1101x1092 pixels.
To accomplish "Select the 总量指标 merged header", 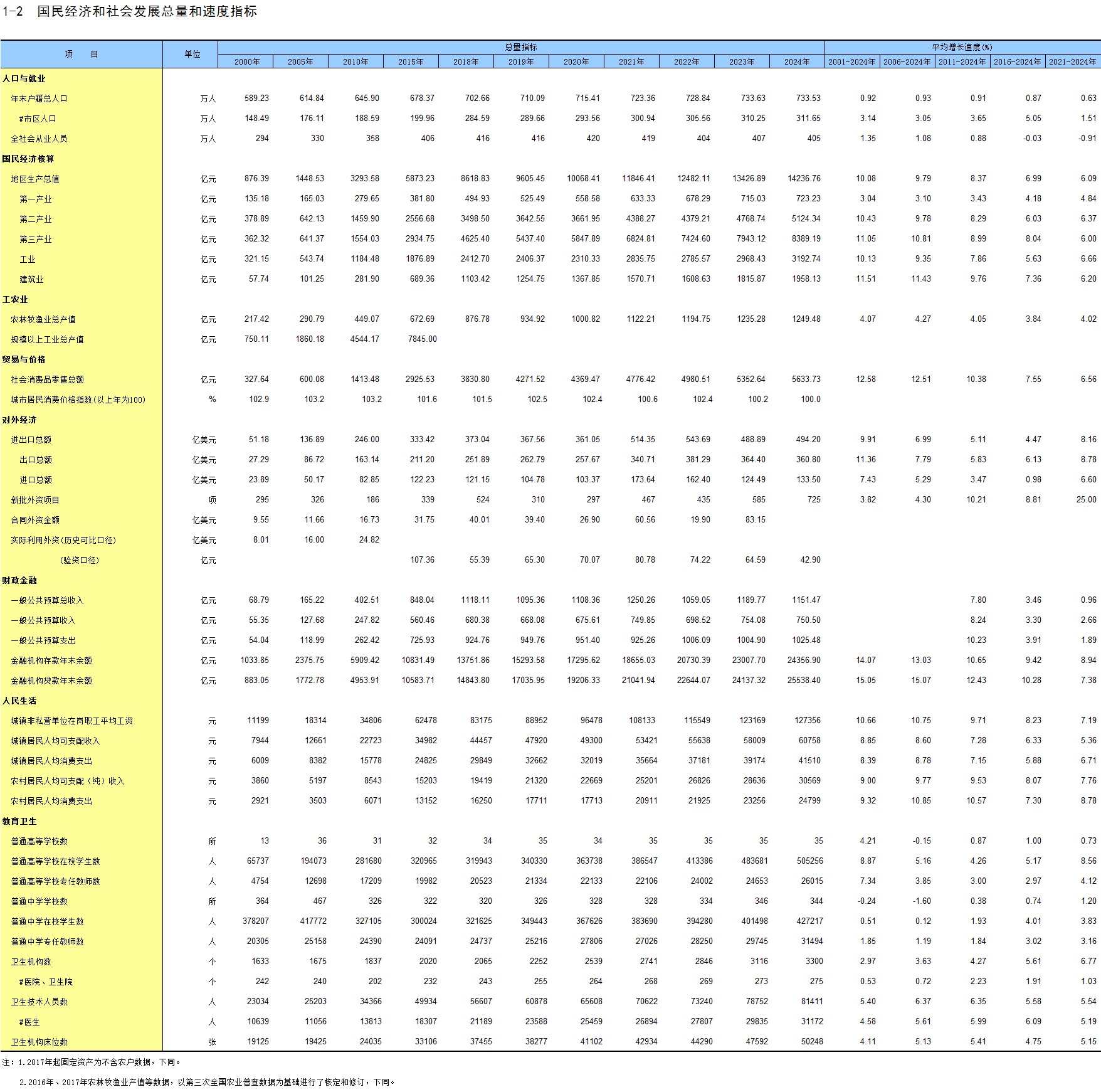I will (x=521, y=48).
